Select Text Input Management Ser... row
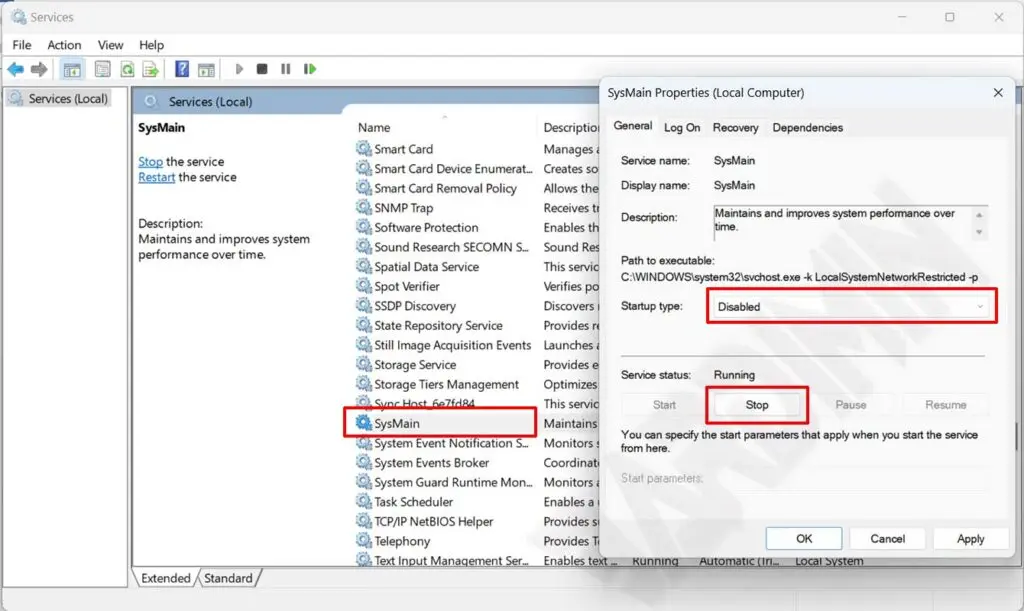This screenshot has height=611, width=1024. point(444,560)
